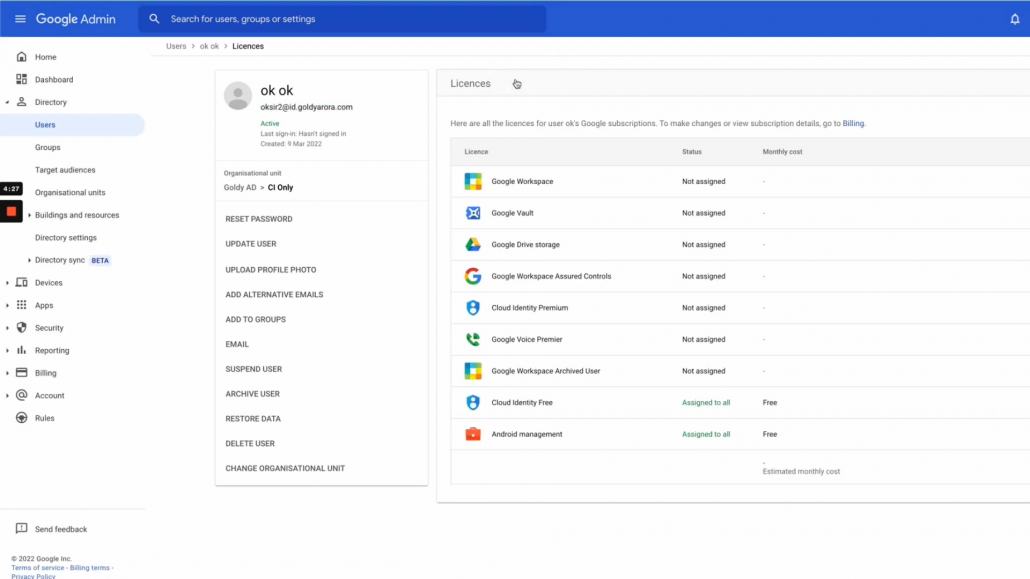Click the Dashboard icon in sidebar
1030x579 pixels.
click(x=22, y=80)
